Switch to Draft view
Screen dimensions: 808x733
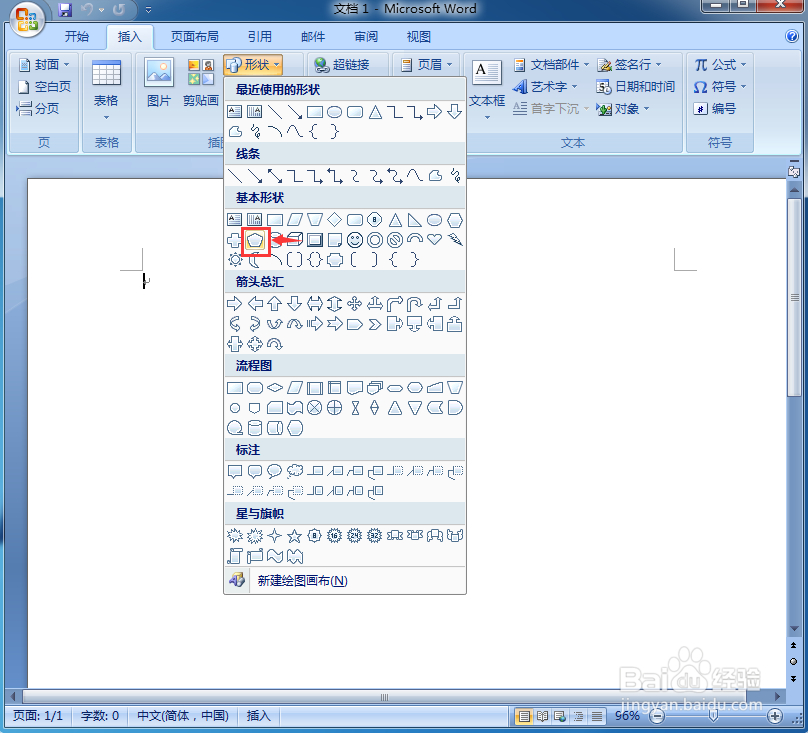597,716
